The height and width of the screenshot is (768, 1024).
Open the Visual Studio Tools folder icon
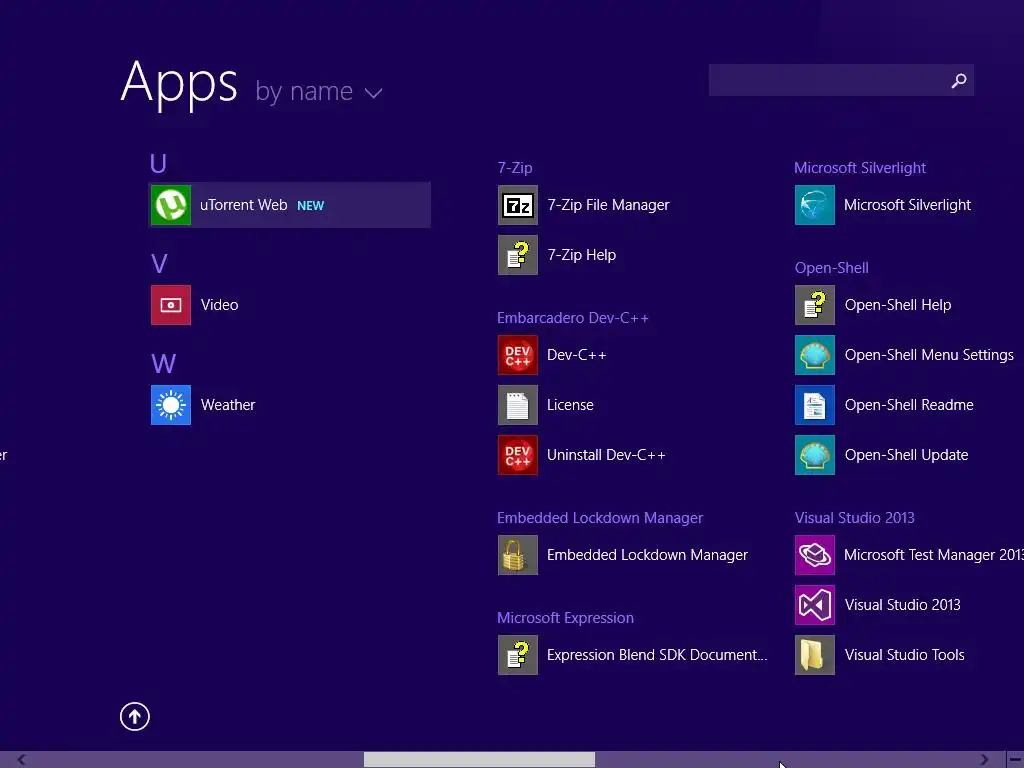(x=815, y=655)
